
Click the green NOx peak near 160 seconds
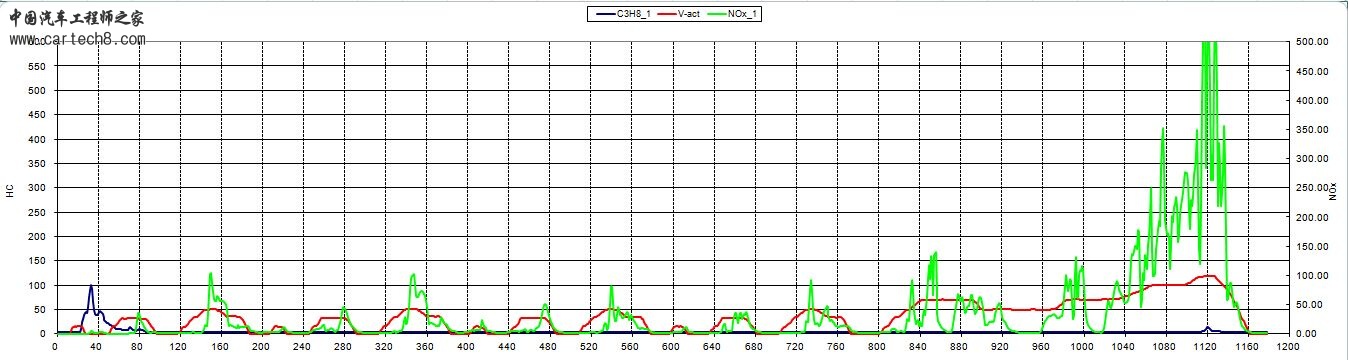[x=211, y=275]
